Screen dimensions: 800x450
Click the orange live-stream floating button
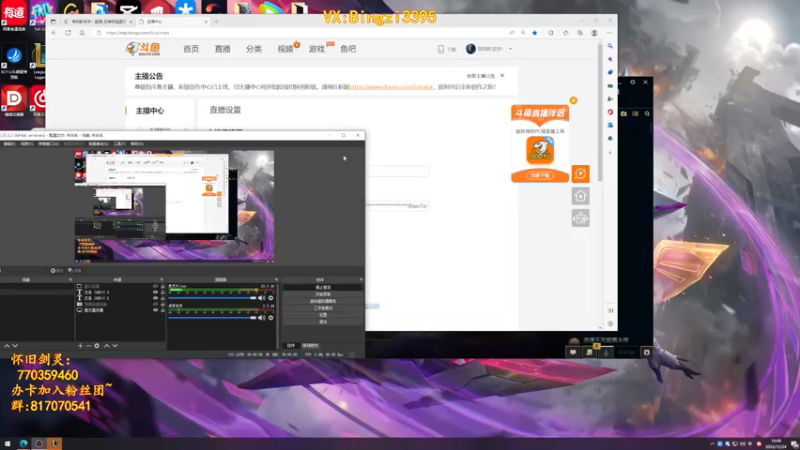(581, 174)
